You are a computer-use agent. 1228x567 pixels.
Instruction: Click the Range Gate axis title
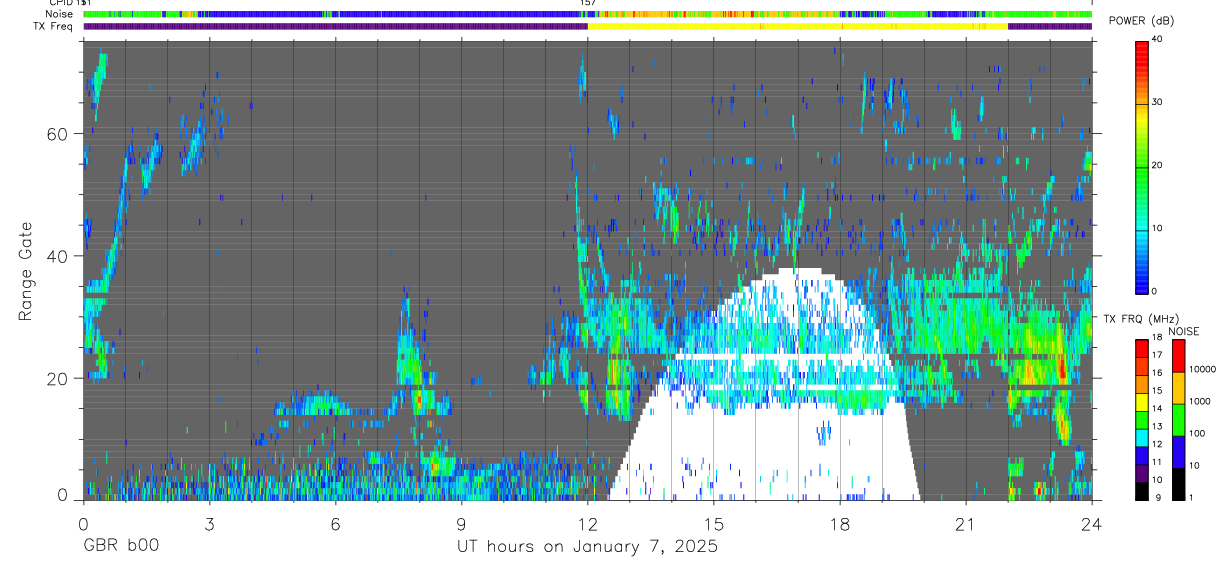(26, 271)
